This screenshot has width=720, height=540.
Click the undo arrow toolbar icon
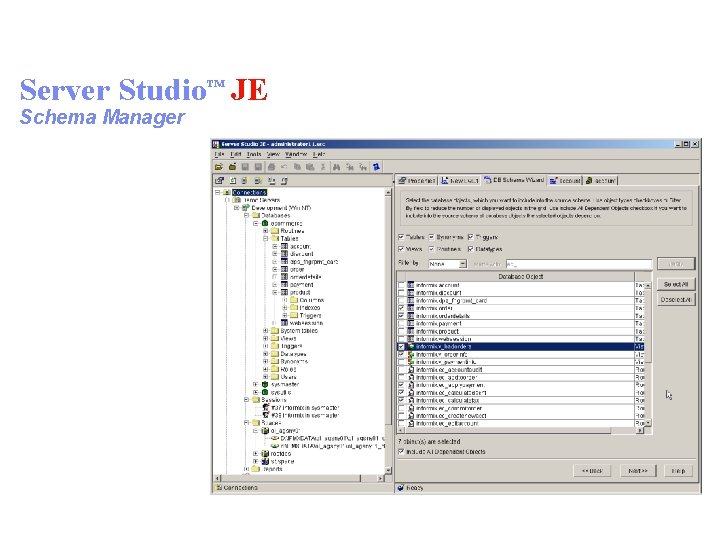pyautogui.click(x=284, y=167)
